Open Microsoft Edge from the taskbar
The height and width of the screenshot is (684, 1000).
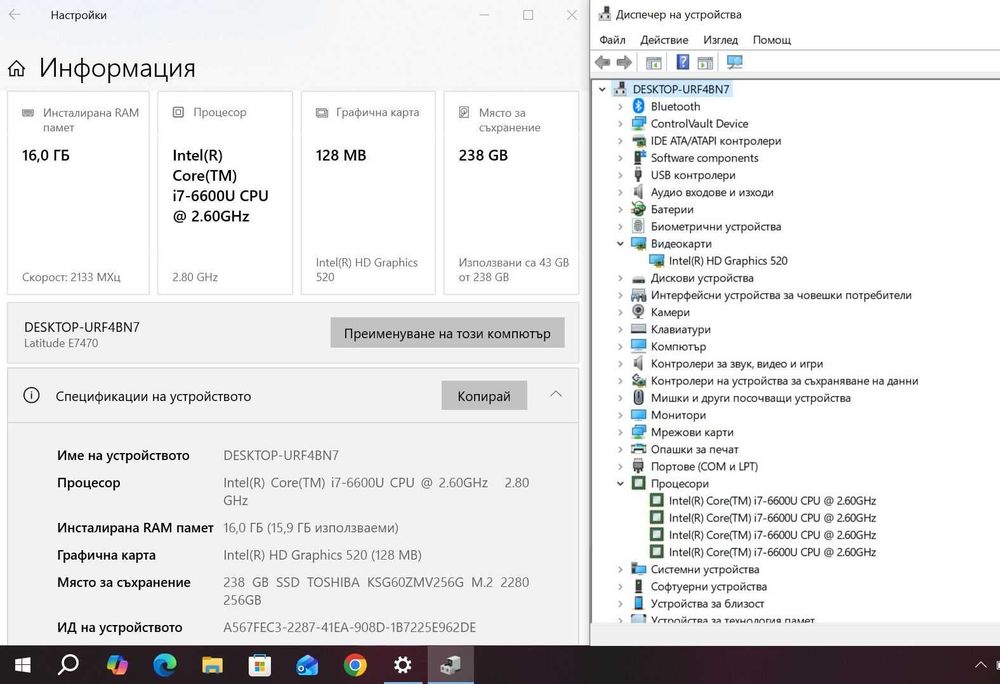pyautogui.click(x=165, y=665)
